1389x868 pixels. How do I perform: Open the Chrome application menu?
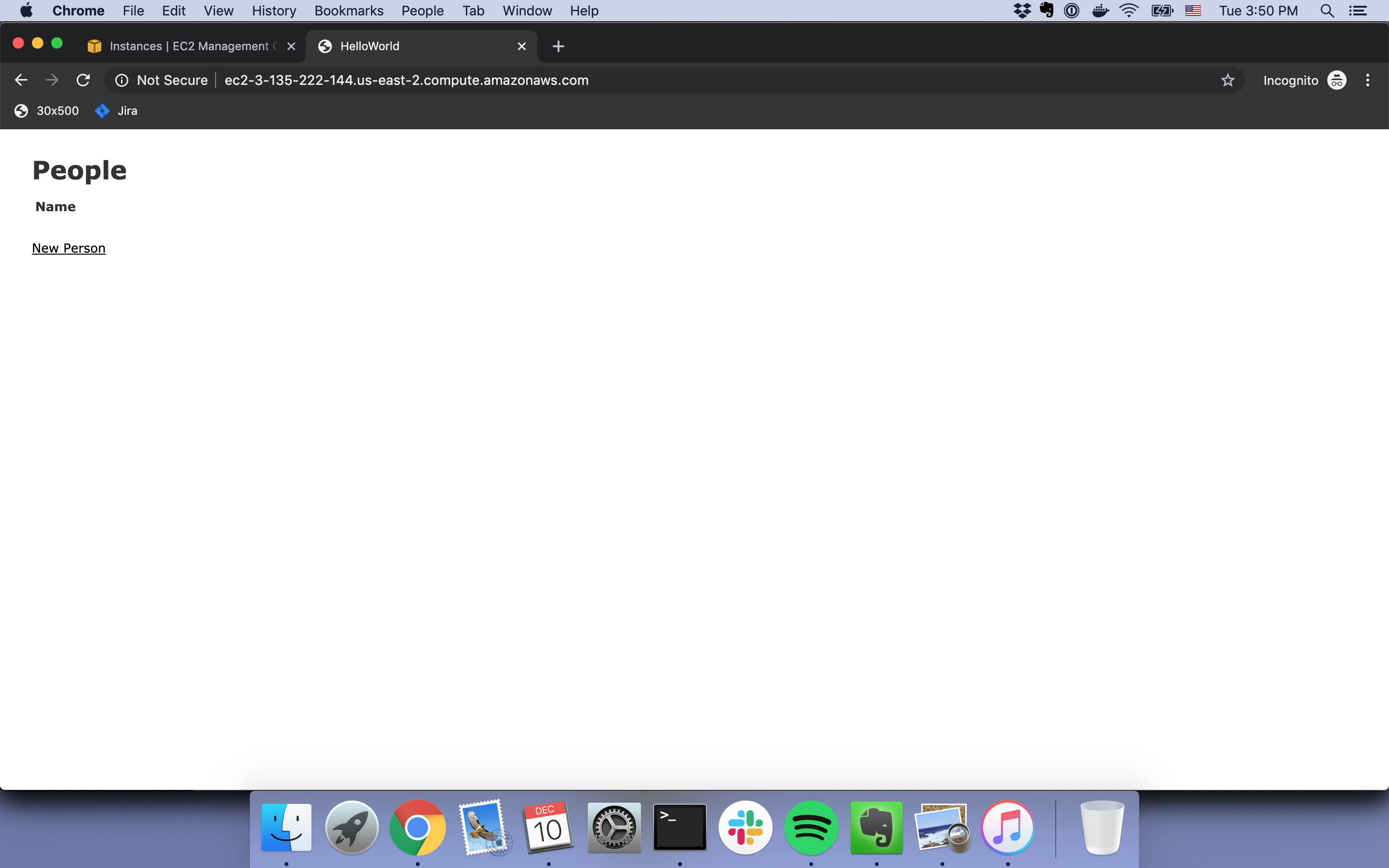(x=78, y=10)
